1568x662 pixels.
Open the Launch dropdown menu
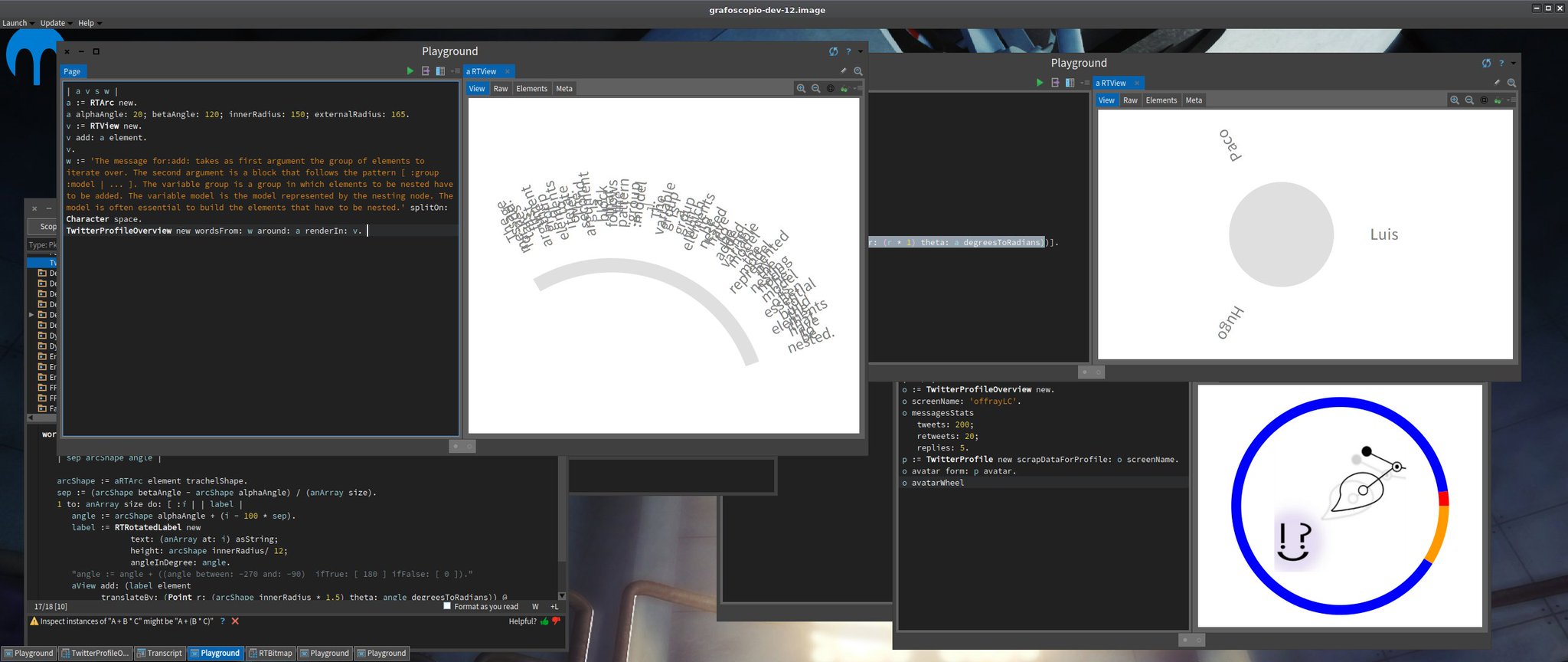15,23
